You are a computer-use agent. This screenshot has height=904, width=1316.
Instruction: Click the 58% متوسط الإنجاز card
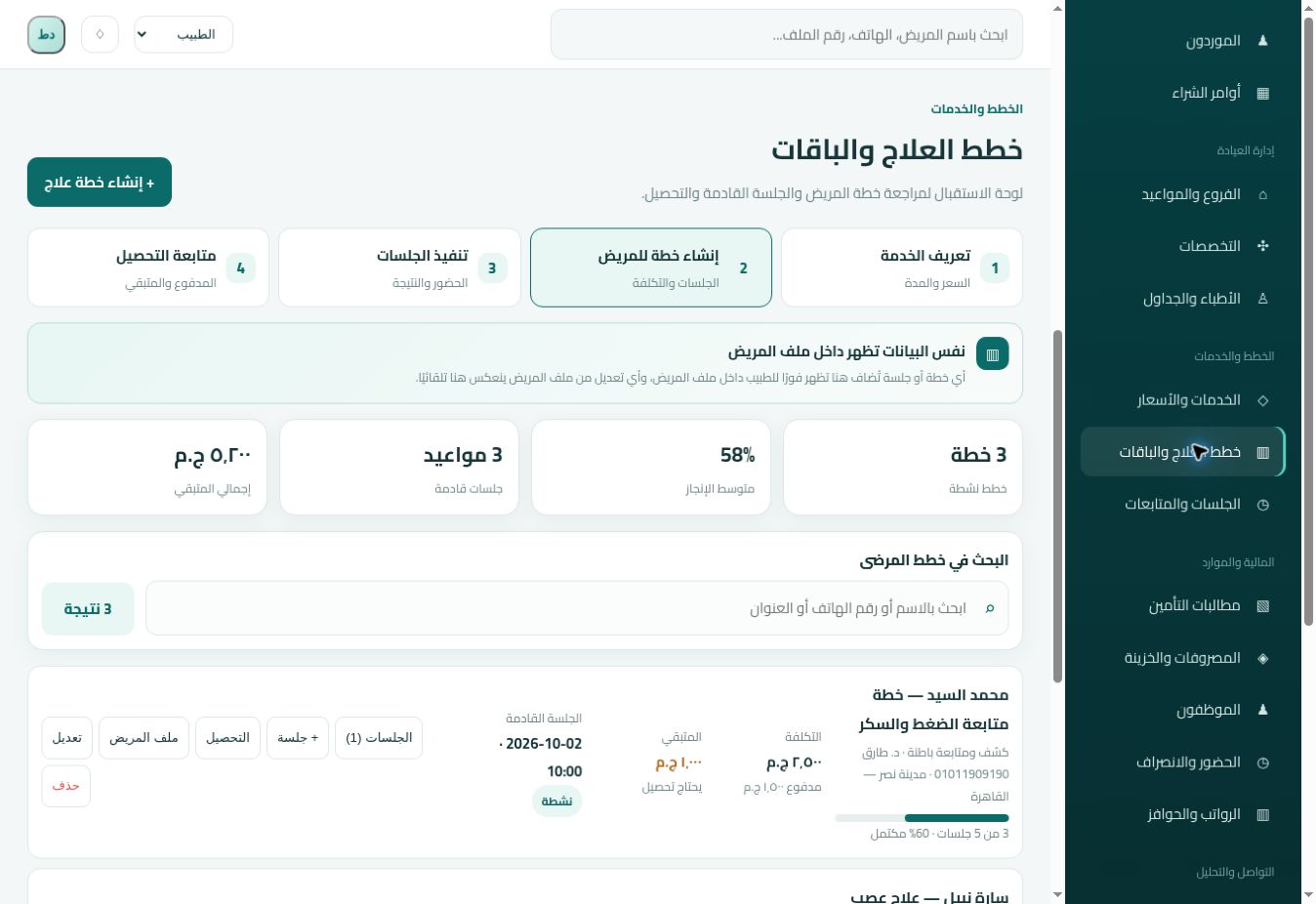tap(651, 468)
